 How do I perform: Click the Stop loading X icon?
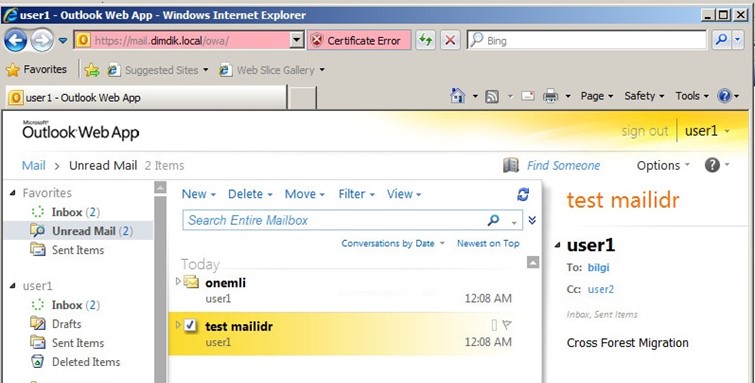click(x=450, y=40)
